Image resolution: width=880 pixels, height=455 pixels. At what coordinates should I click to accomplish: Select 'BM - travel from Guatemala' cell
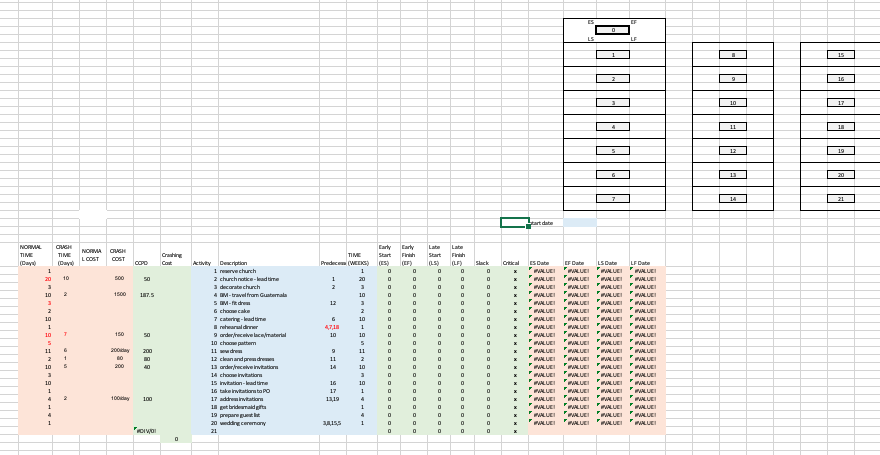click(269, 295)
